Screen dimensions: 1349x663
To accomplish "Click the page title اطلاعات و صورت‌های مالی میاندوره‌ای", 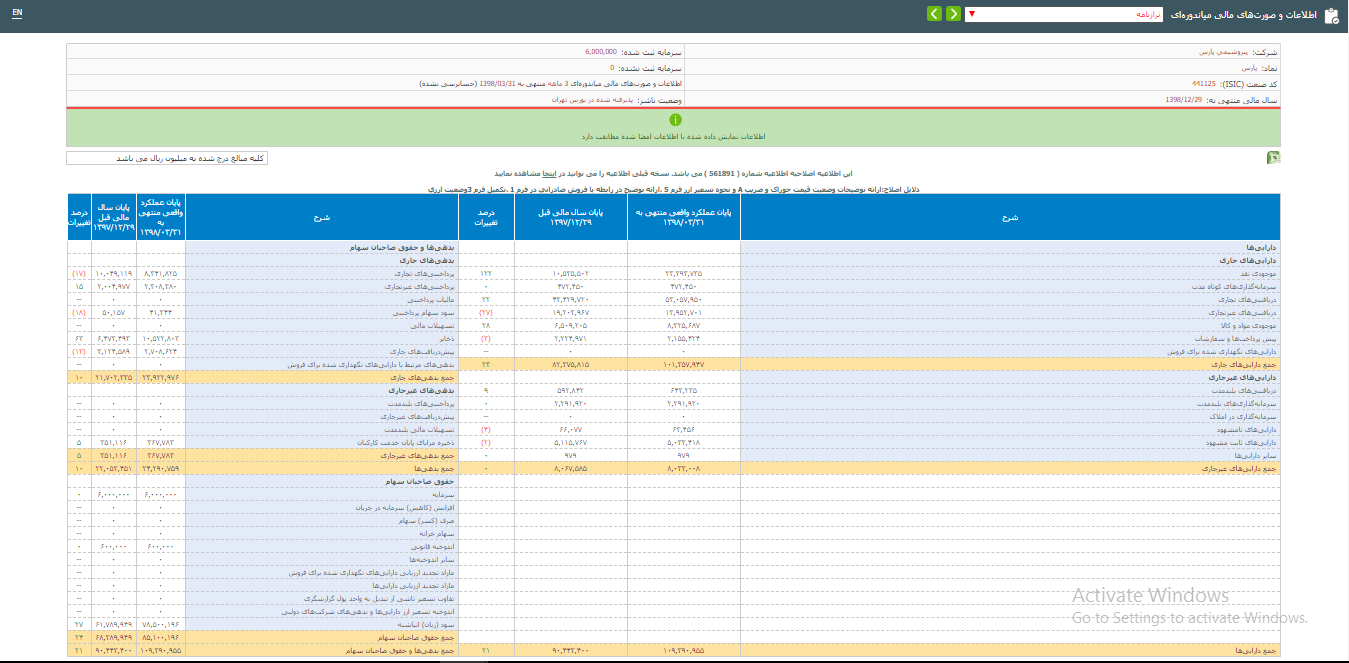I will click(1245, 15).
